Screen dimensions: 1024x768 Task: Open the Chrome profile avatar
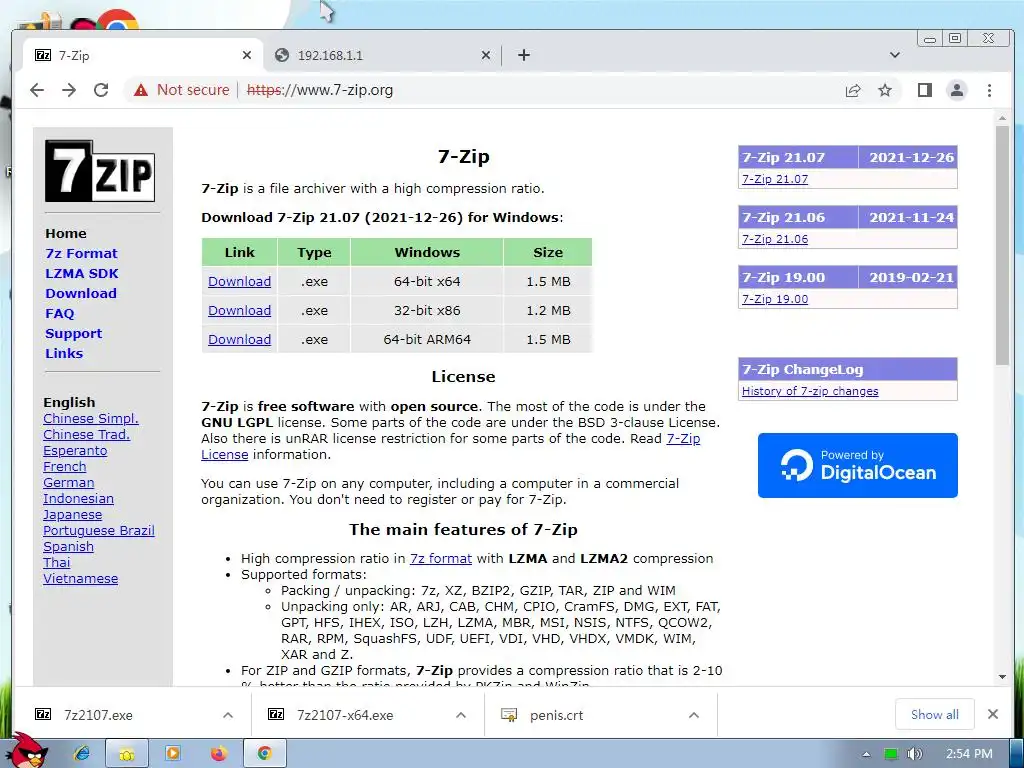957,90
